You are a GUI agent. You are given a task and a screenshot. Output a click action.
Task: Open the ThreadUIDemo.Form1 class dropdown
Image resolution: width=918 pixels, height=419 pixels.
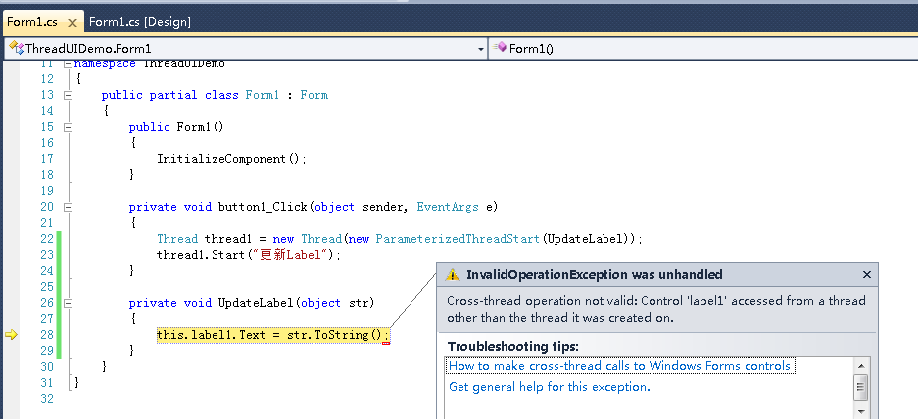(481, 49)
